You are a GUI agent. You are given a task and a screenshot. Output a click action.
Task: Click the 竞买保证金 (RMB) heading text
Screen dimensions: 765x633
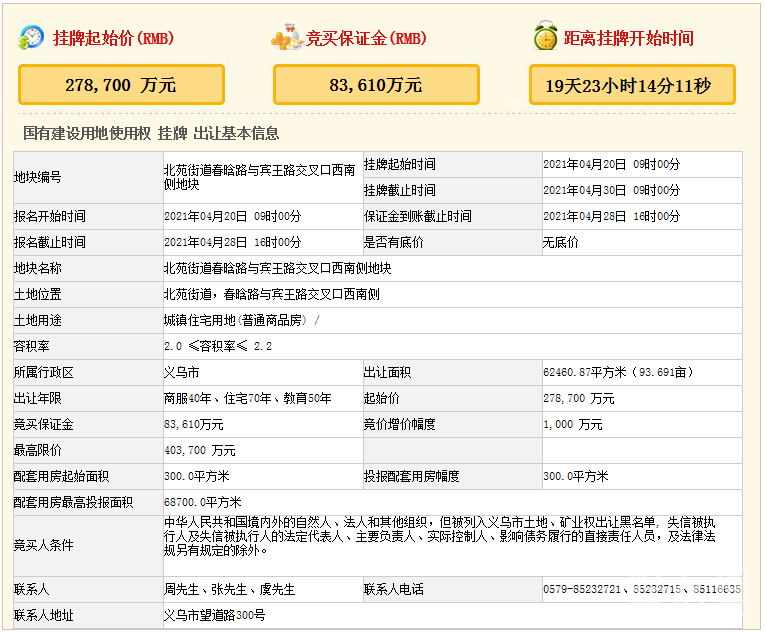(366, 39)
